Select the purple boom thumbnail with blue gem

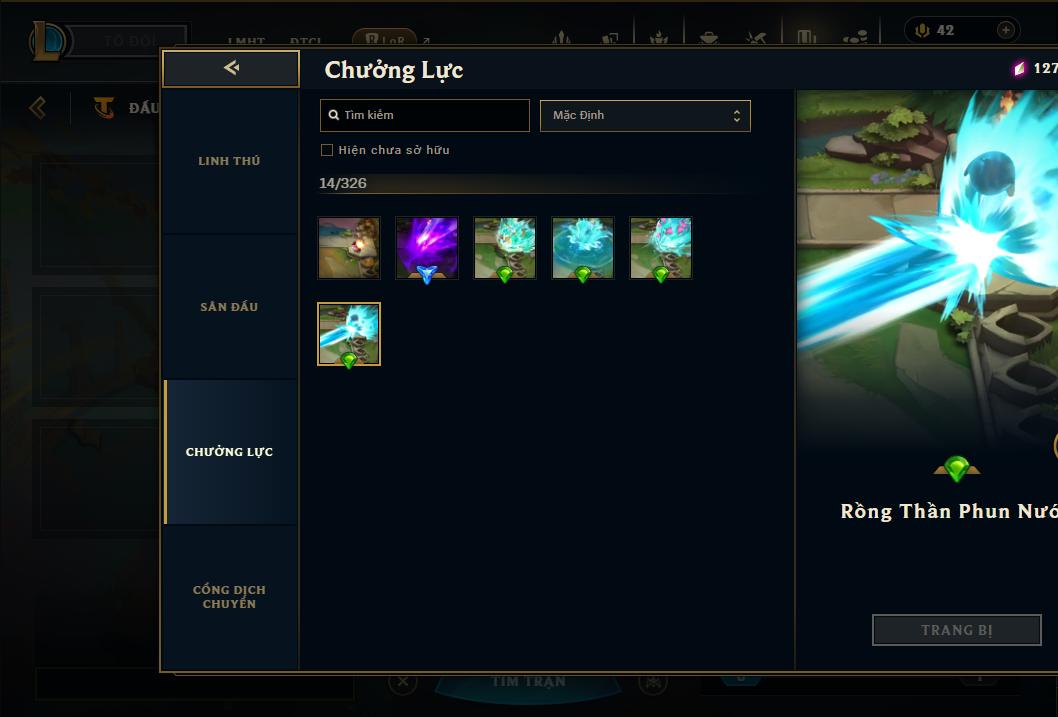pos(427,248)
